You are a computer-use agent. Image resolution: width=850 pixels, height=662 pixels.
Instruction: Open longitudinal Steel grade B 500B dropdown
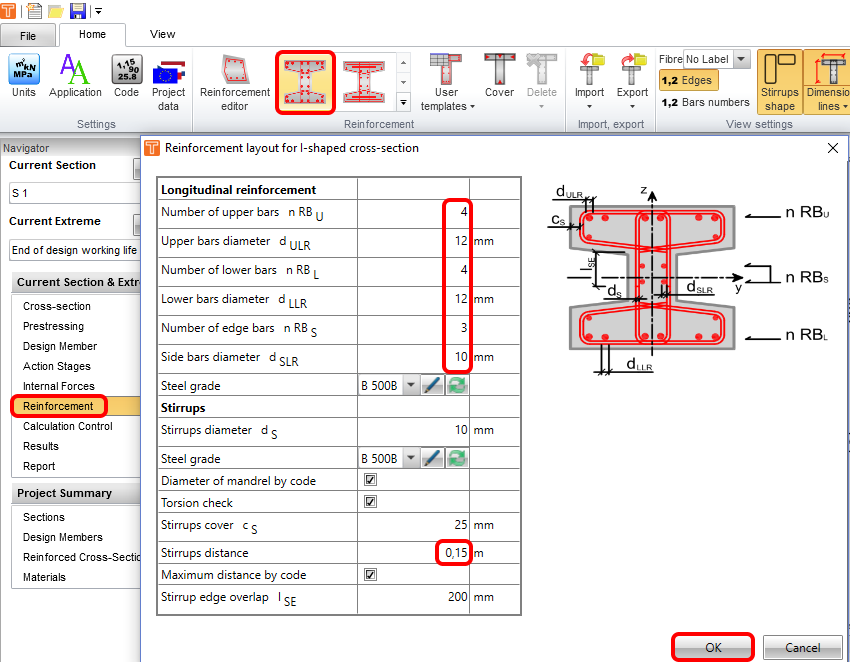point(410,386)
